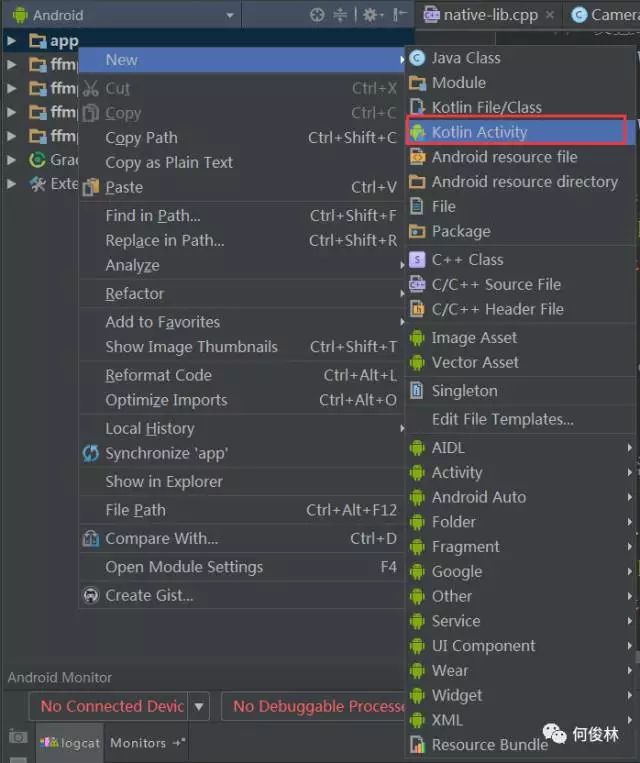This screenshot has width=640, height=763.
Task: Click the Java Class icon
Action: tap(417, 58)
